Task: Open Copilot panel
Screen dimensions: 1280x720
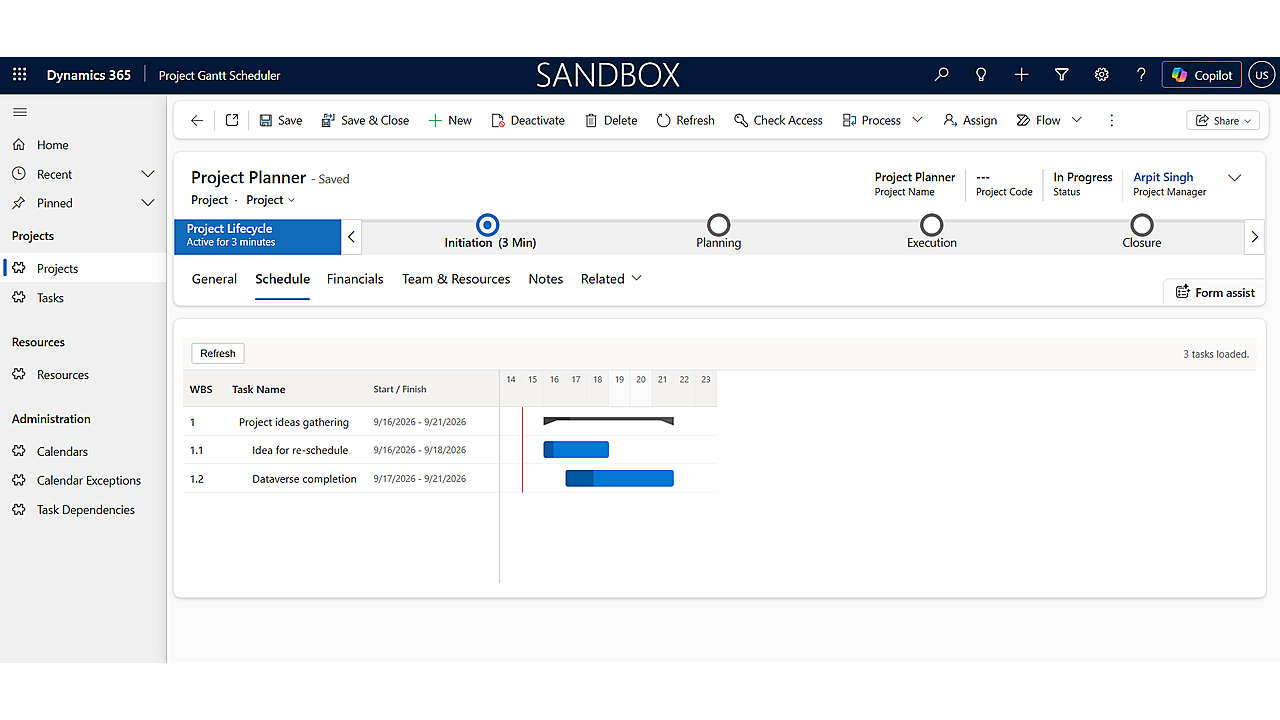Action: coord(1202,75)
